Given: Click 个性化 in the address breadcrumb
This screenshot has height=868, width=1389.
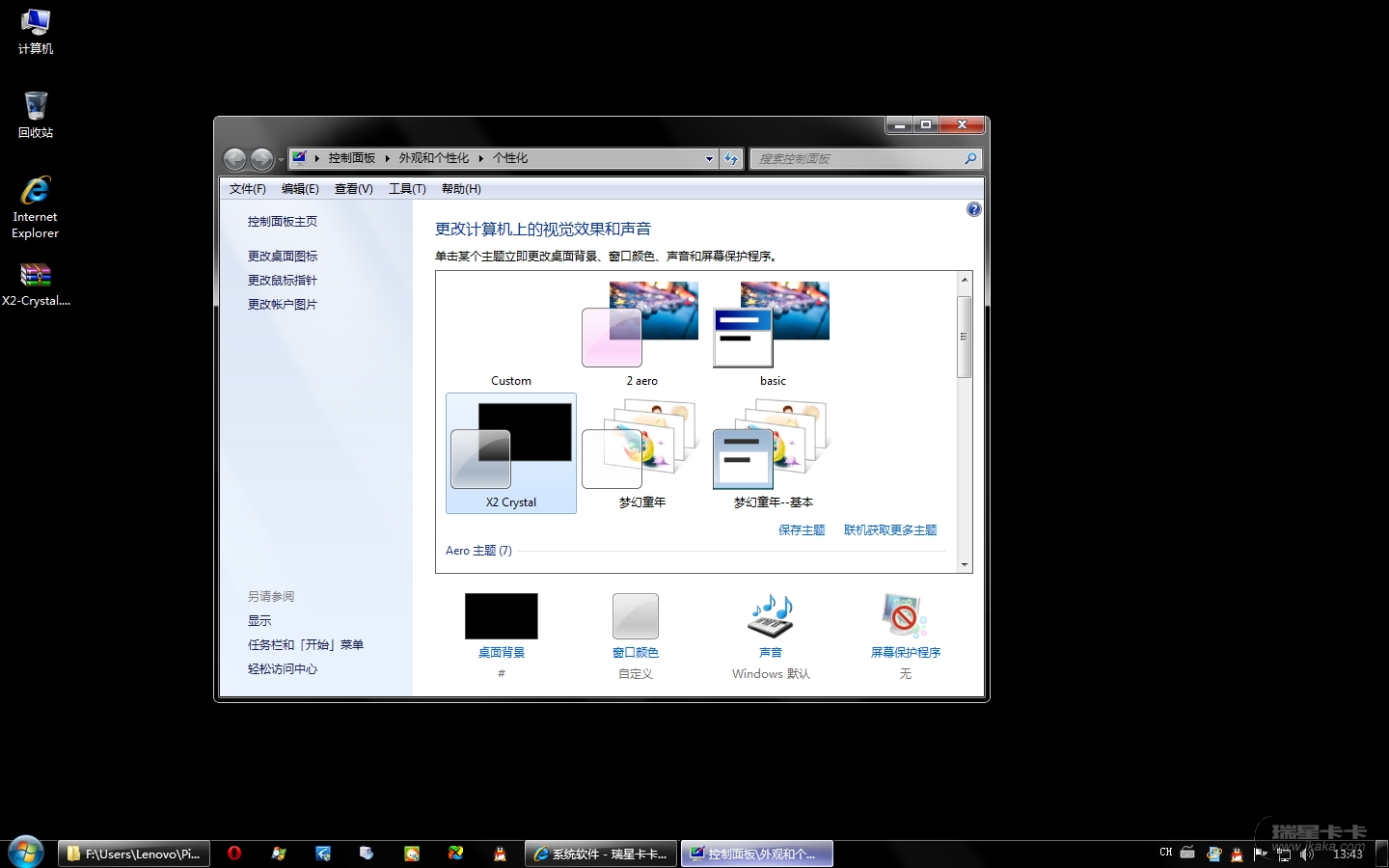Looking at the screenshot, I should (510, 158).
